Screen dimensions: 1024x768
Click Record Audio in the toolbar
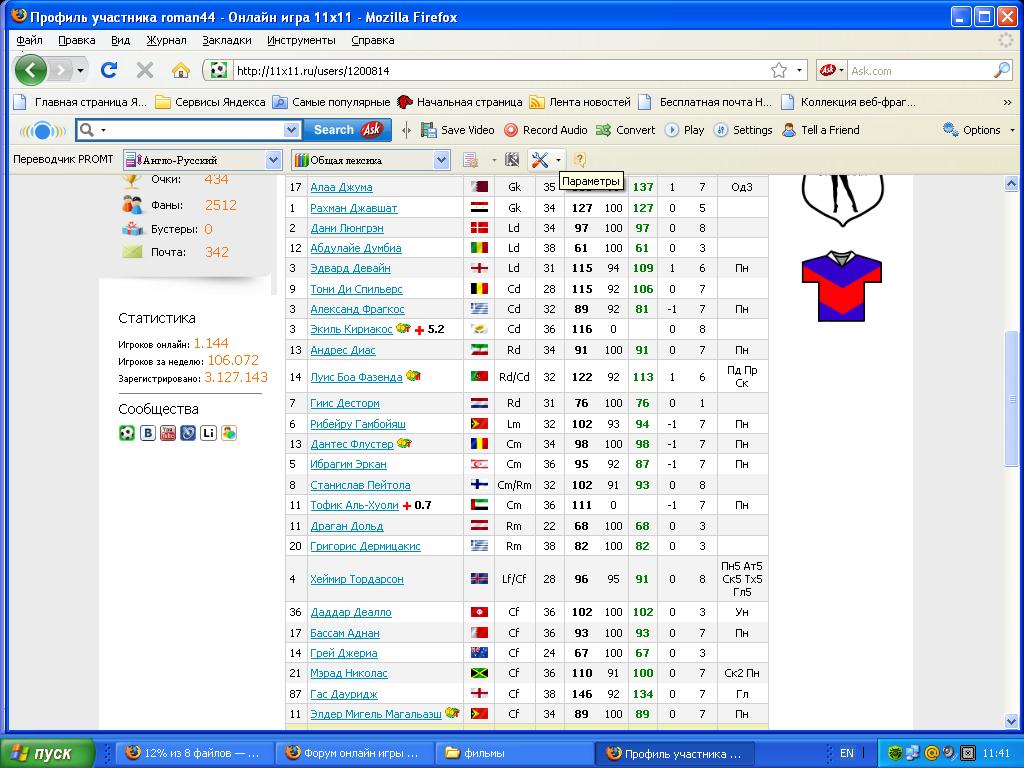tap(545, 130)
